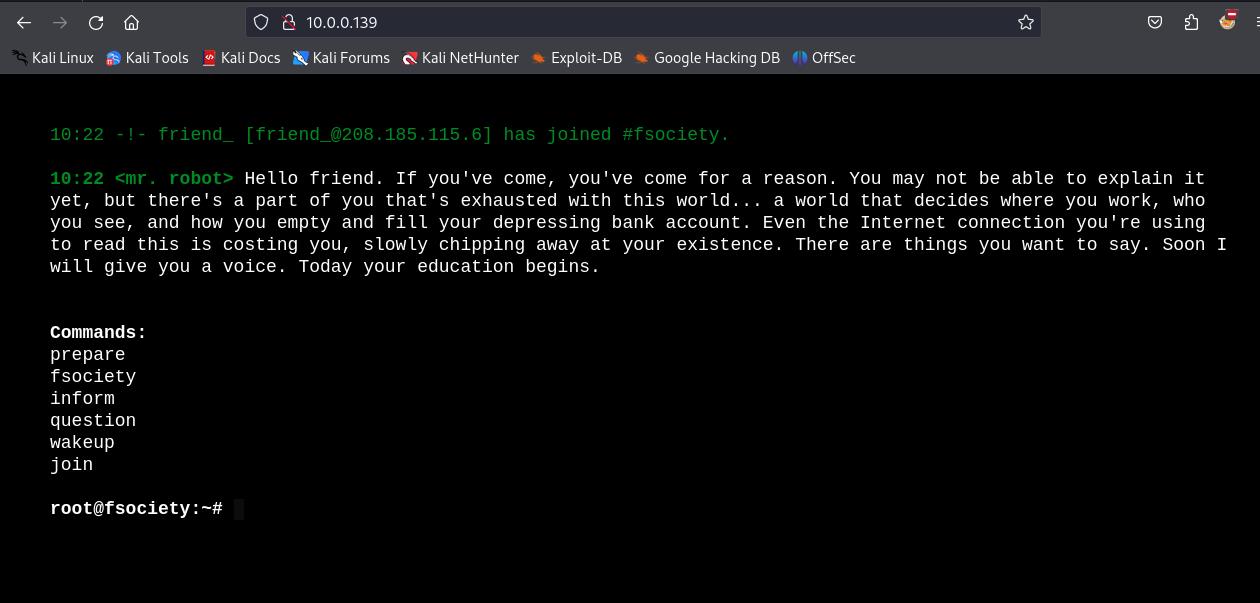This screenshot has width=1260, height=603.
Task: Open the Google Hacking DB bookmark
Action: tap(707, 58)
